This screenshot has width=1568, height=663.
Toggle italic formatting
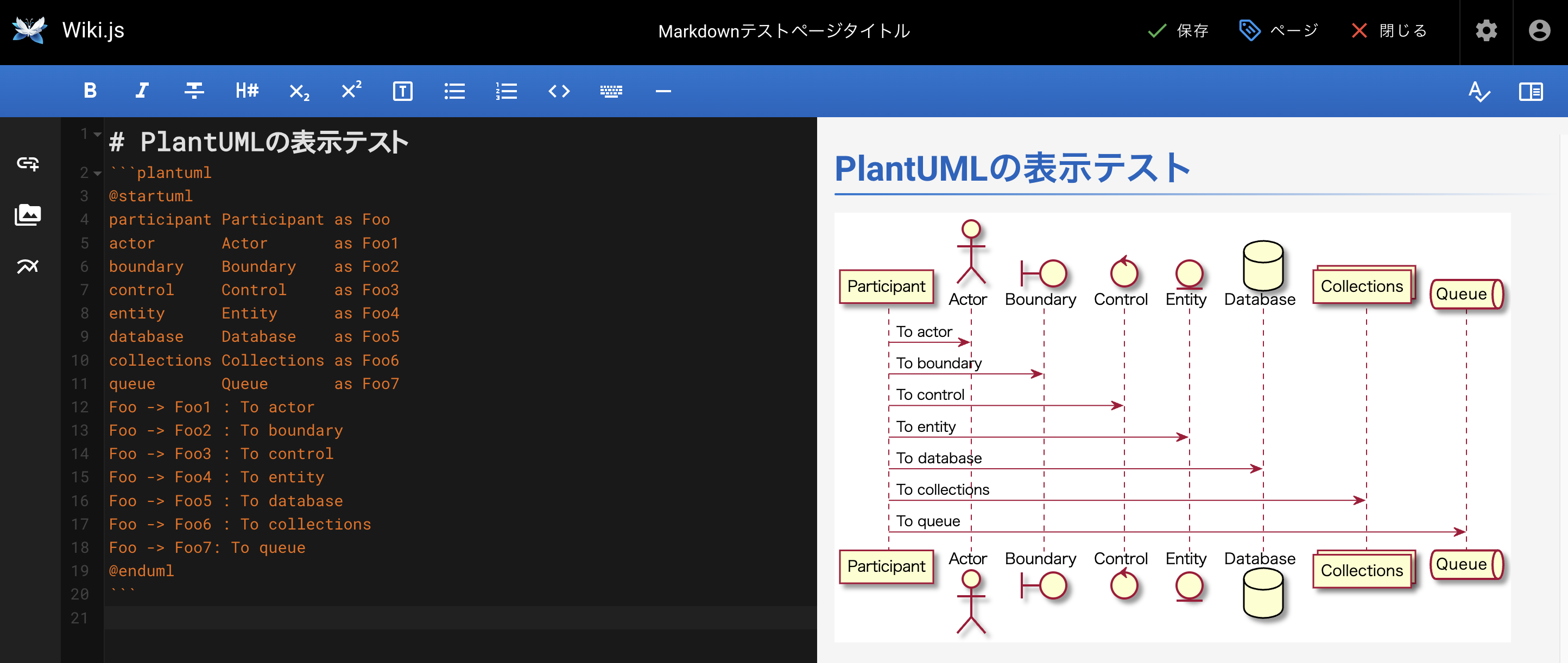pyautogui.click(x=141, y=91)
